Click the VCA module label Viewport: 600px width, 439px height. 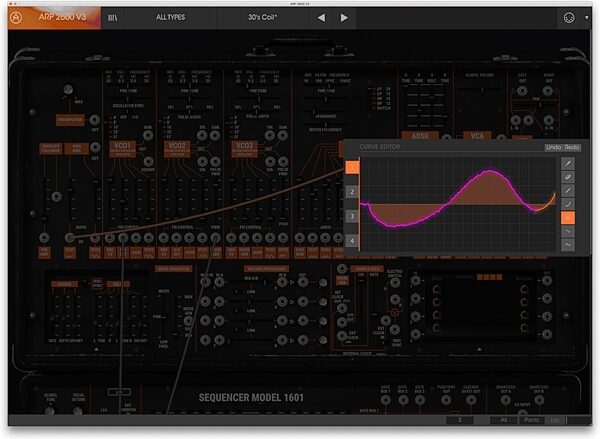tap(477, 136)
